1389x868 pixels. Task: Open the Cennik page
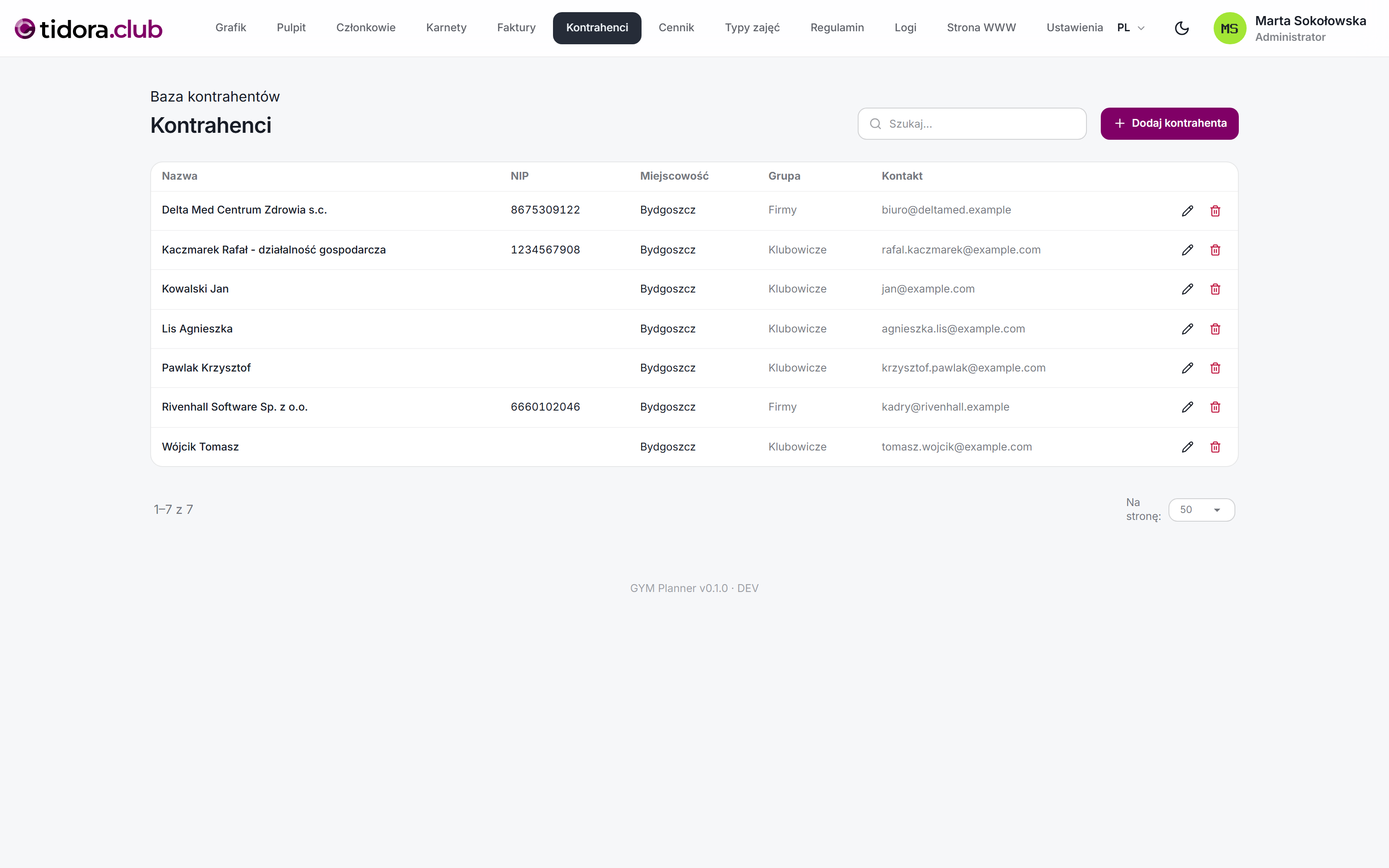[676, 27]
